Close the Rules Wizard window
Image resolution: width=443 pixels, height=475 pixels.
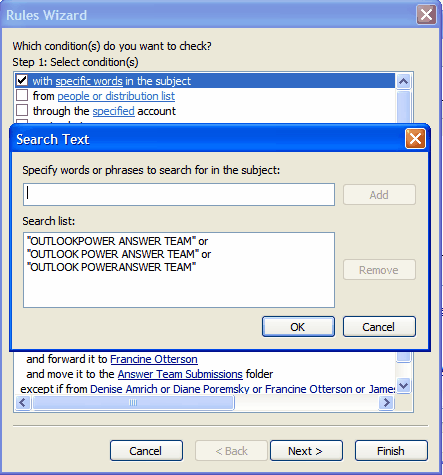click(426, 15)
